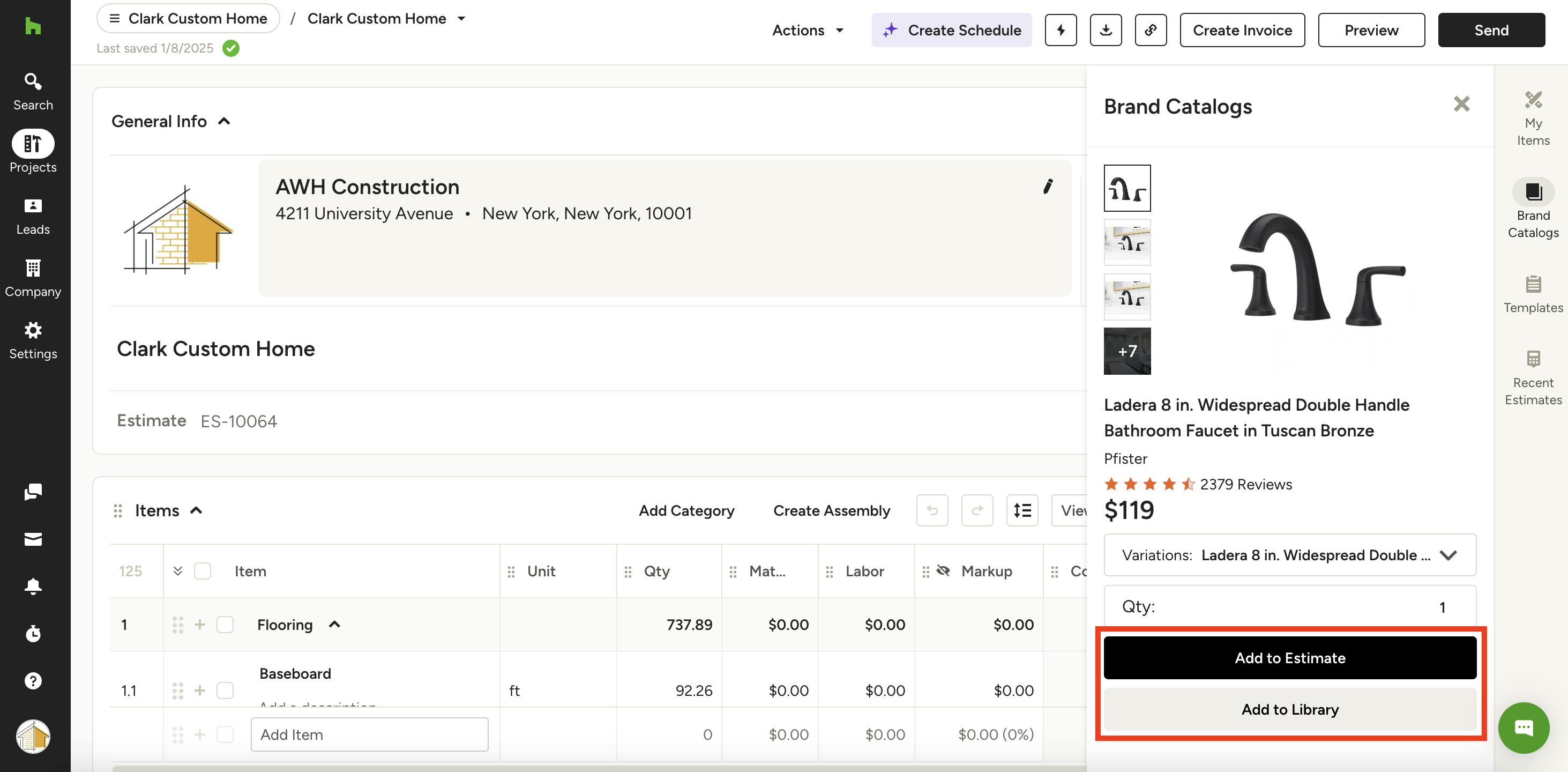The width and height of the screenshot is (1568, 772).
Task: Click the lightning bolt quick action button
Action: click(x=1061, y=30)
